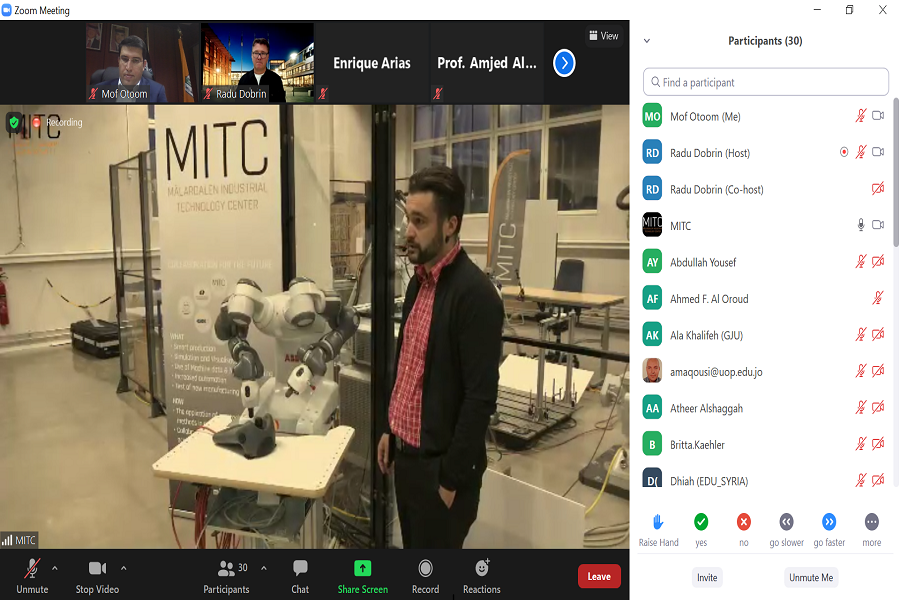Viewport: 900px width, 600px height.
Task: Click Abdullah Yousef muted mic icon
Action: tap(860, 262)
